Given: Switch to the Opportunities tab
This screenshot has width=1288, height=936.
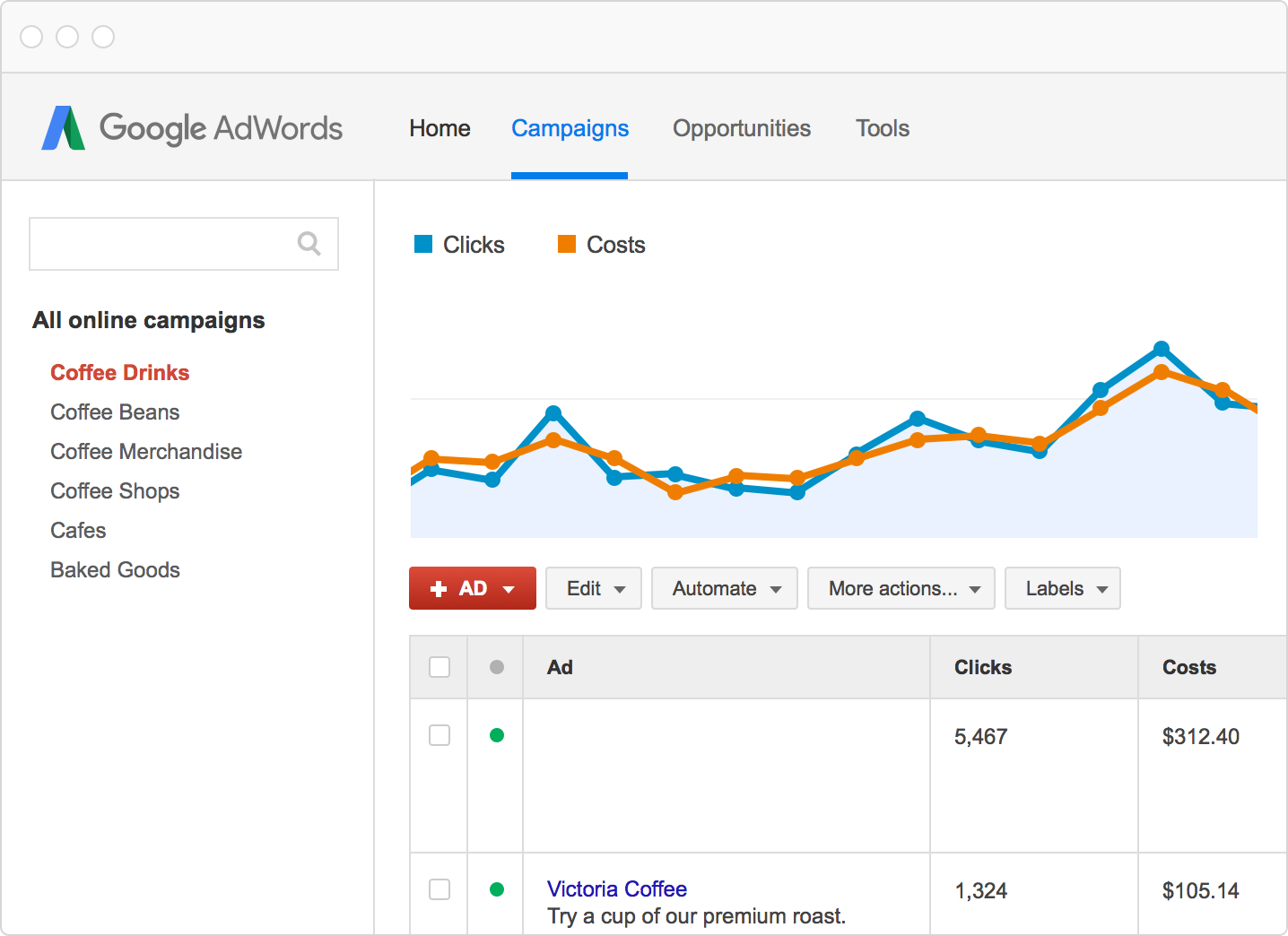Looking at the screenshot, I should [742, 127].
